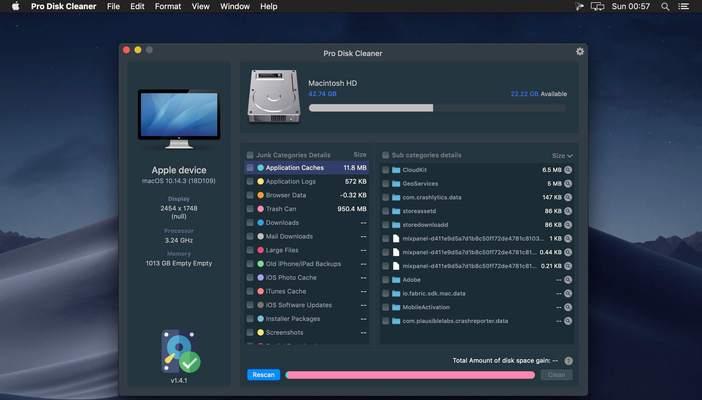
Task: Open Spotlight search in menu bar
Action: pos(665,6)
